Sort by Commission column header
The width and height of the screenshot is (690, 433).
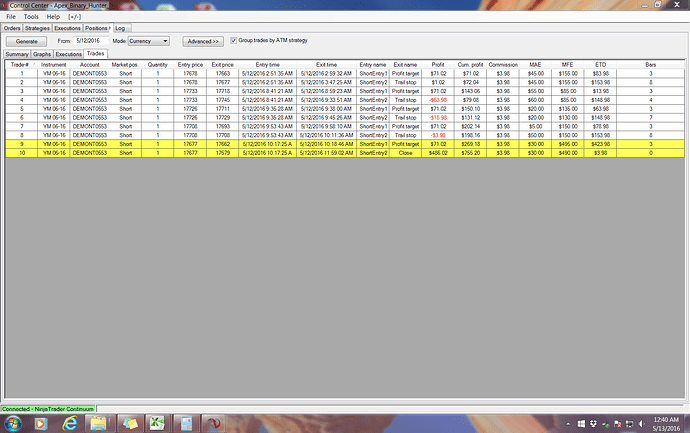(x=503, y=65)
